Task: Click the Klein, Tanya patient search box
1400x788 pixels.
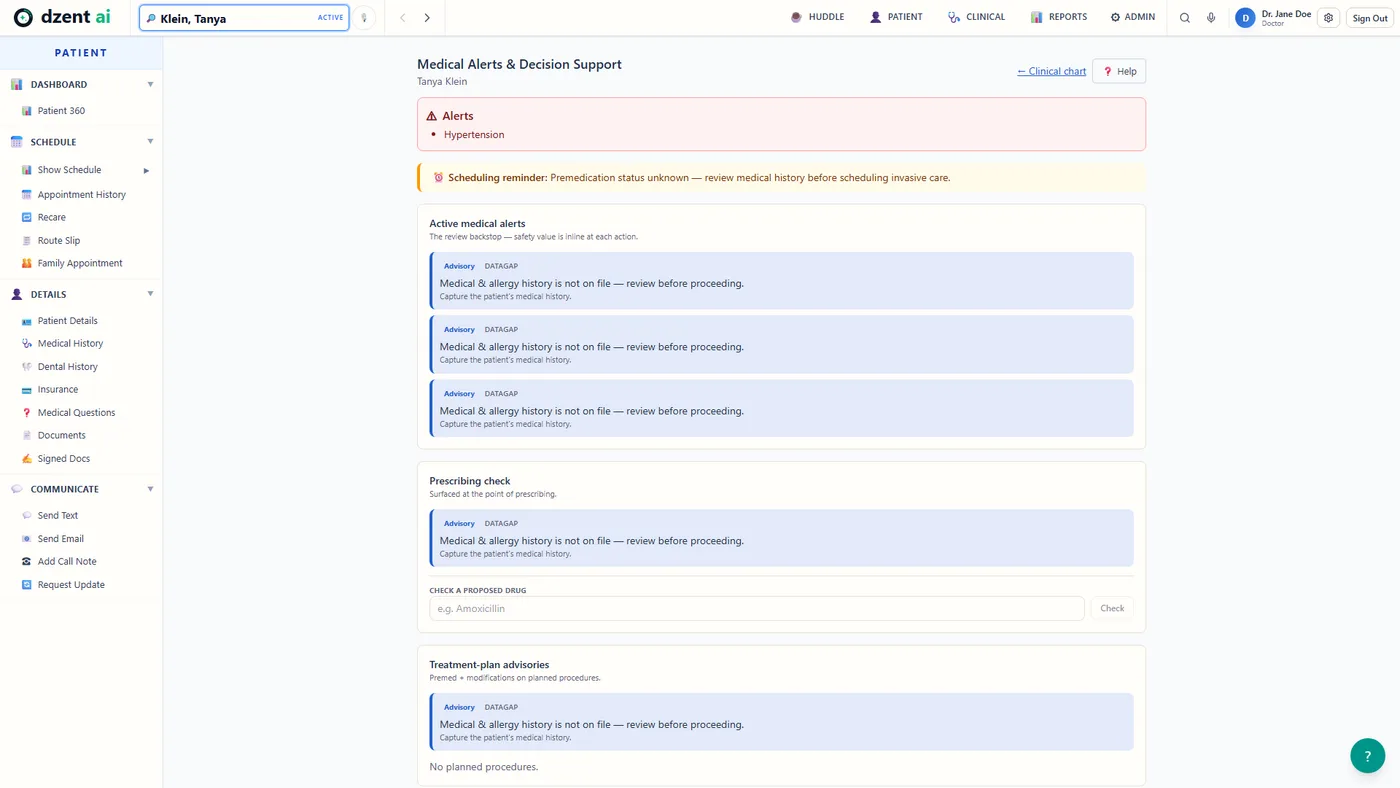Action: (x=244, y=18)
